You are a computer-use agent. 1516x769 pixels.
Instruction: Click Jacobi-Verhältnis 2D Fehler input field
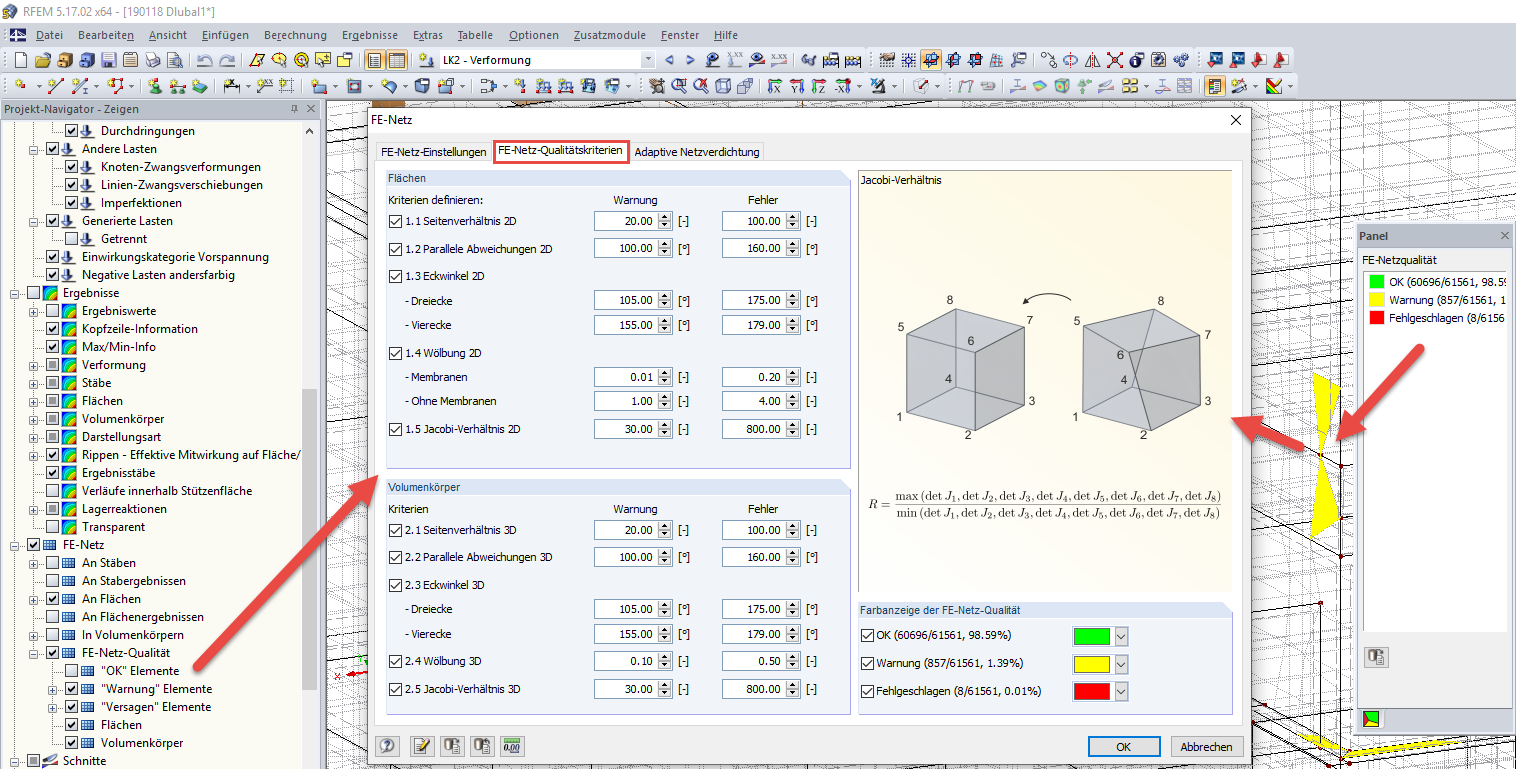(x=754, y=429)
